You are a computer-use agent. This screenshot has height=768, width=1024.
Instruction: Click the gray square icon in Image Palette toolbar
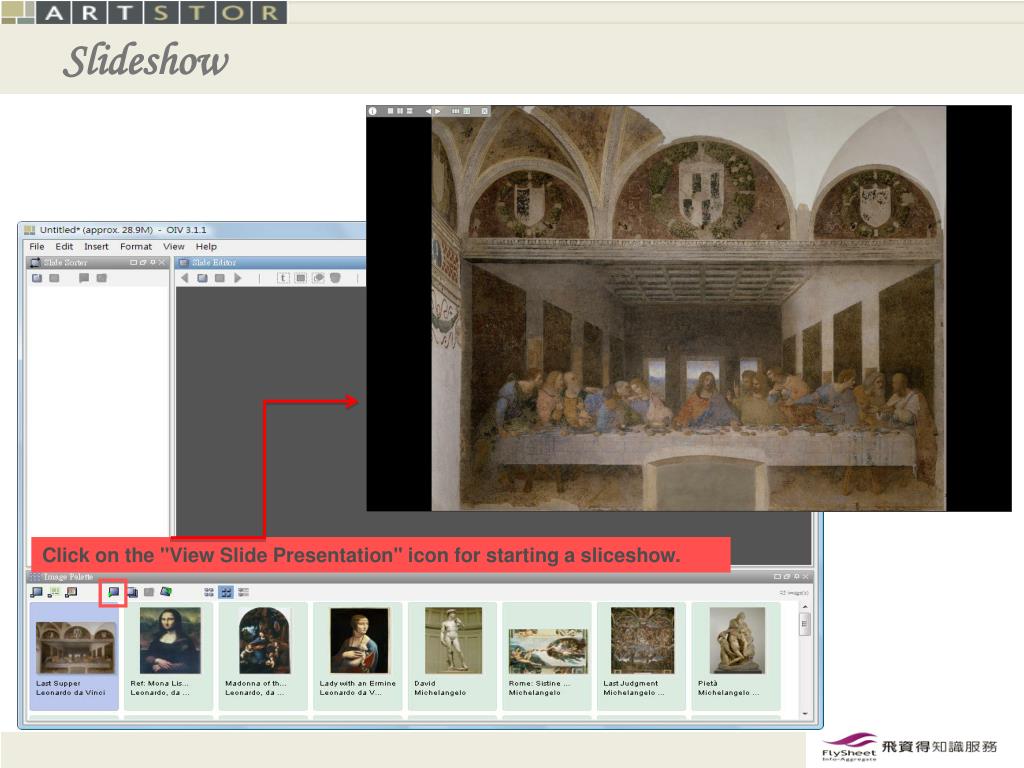[149, 592]
